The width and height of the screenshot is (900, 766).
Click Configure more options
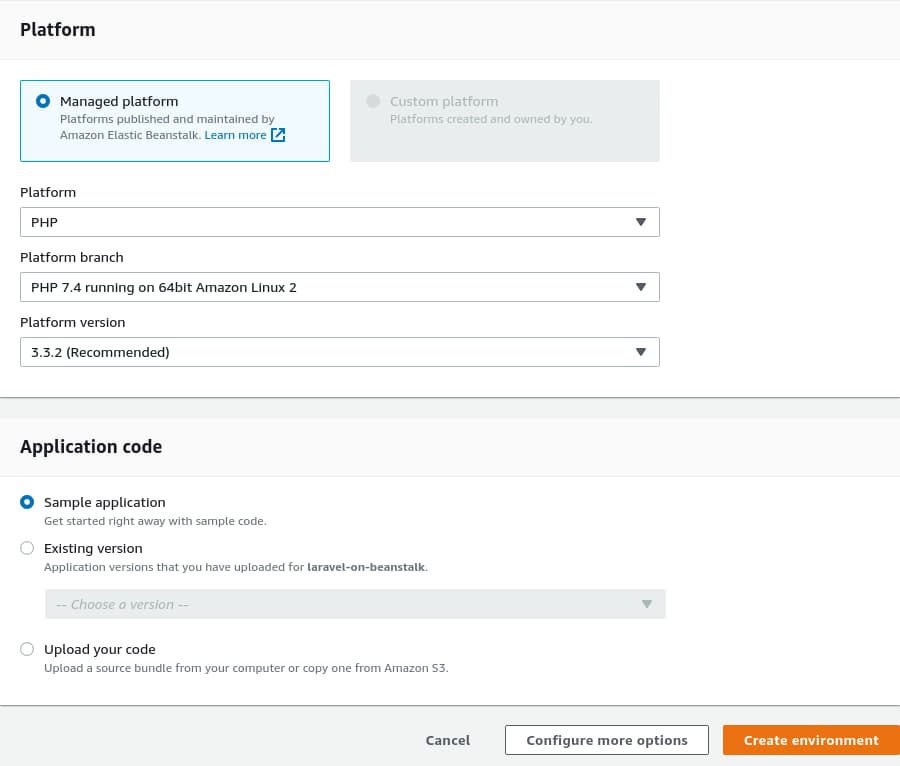606,740
